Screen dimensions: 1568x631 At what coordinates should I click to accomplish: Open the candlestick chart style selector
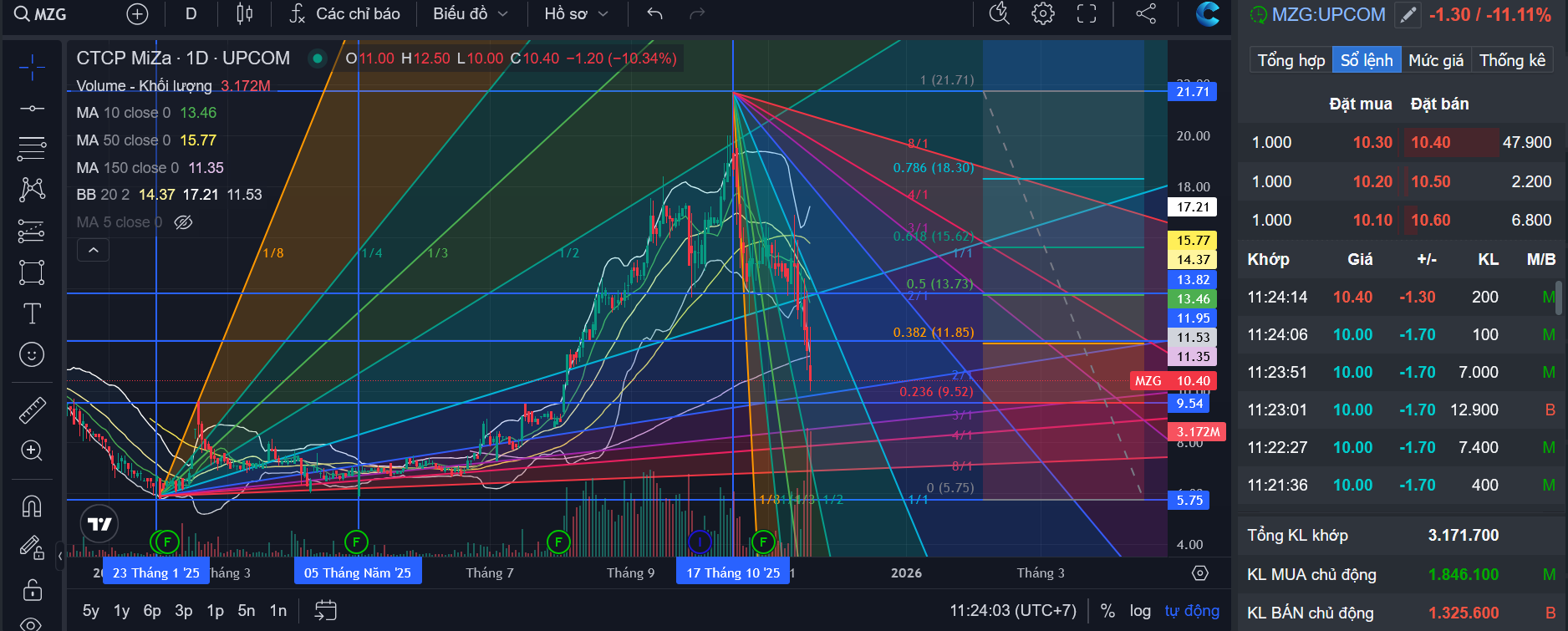pyautogui.click(x=244, y=14)
